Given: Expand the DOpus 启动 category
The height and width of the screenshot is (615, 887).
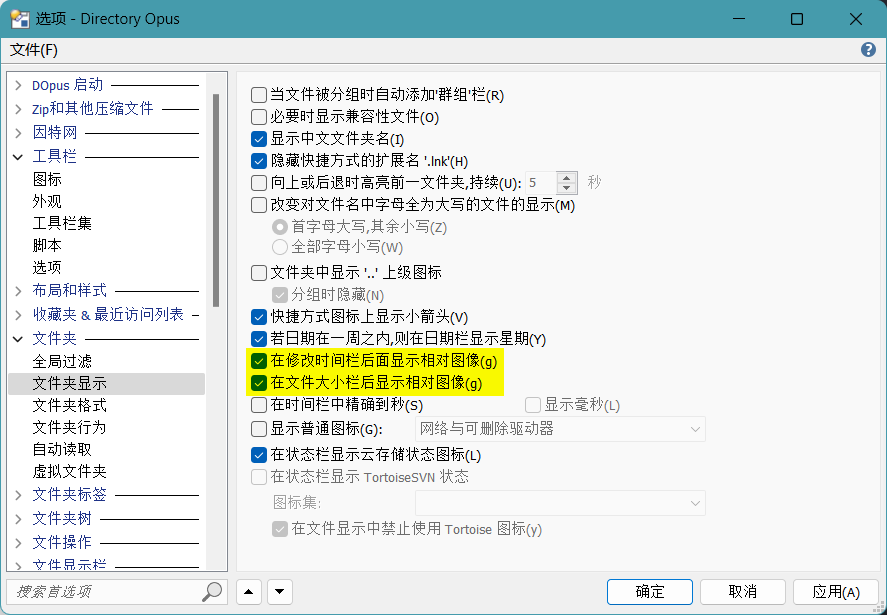Looking at the screenshot, I should (x=18, y=85).
